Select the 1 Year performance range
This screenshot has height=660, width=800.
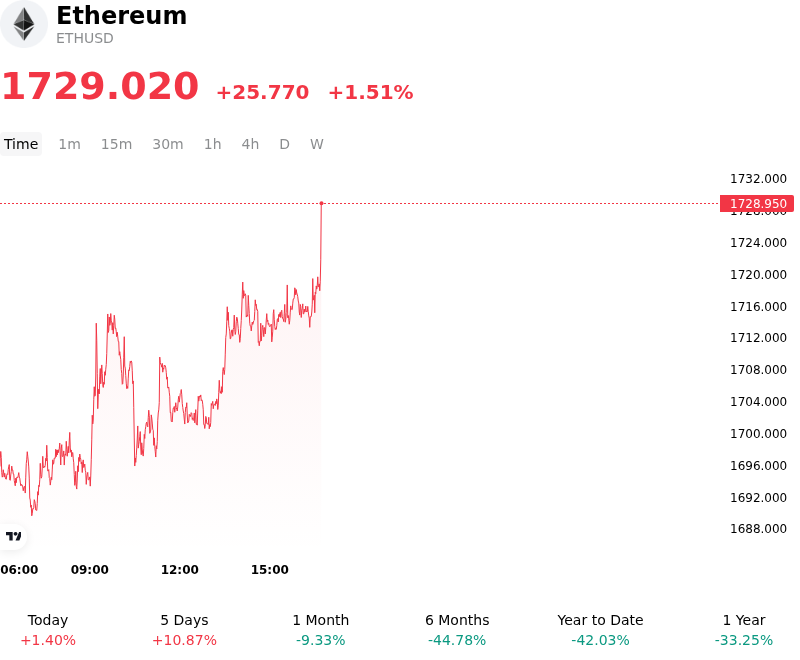pyautogui.click(x=744, y=630)
